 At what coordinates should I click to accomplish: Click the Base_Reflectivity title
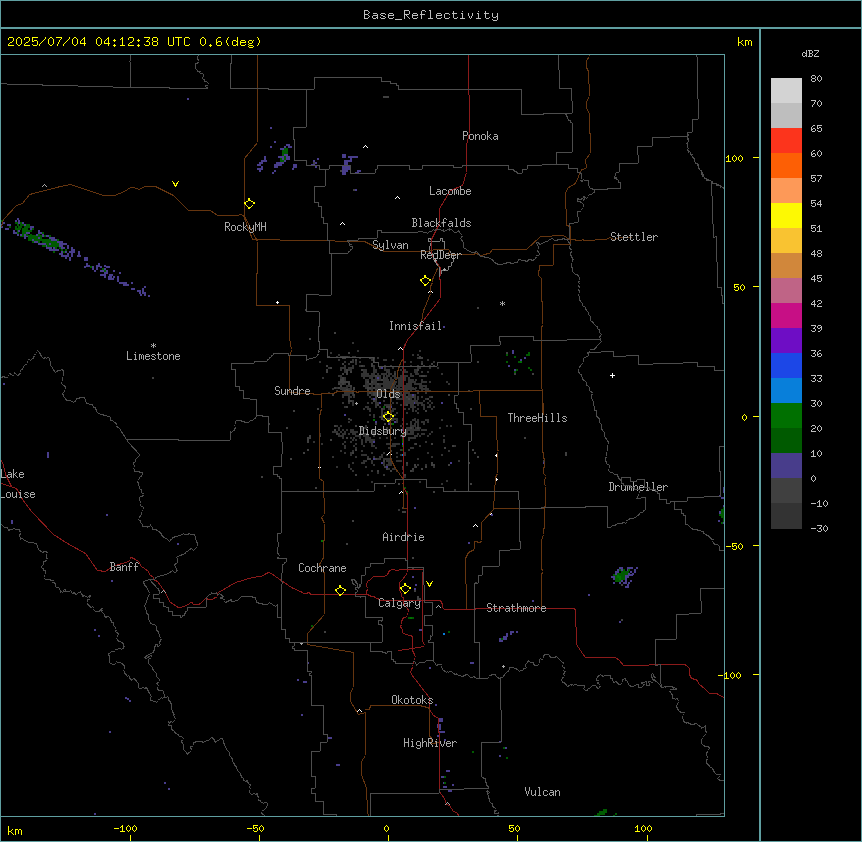click(x=431, y=15)
